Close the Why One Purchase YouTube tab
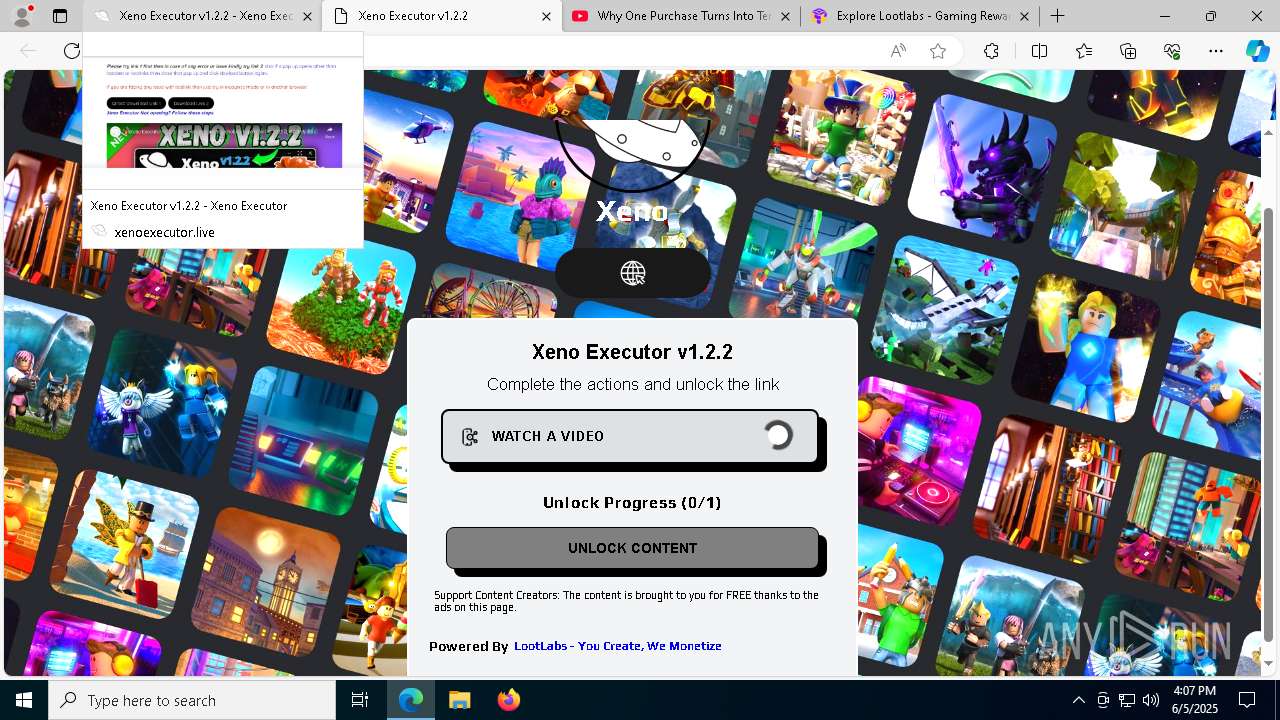 click(x=786, y=16)
